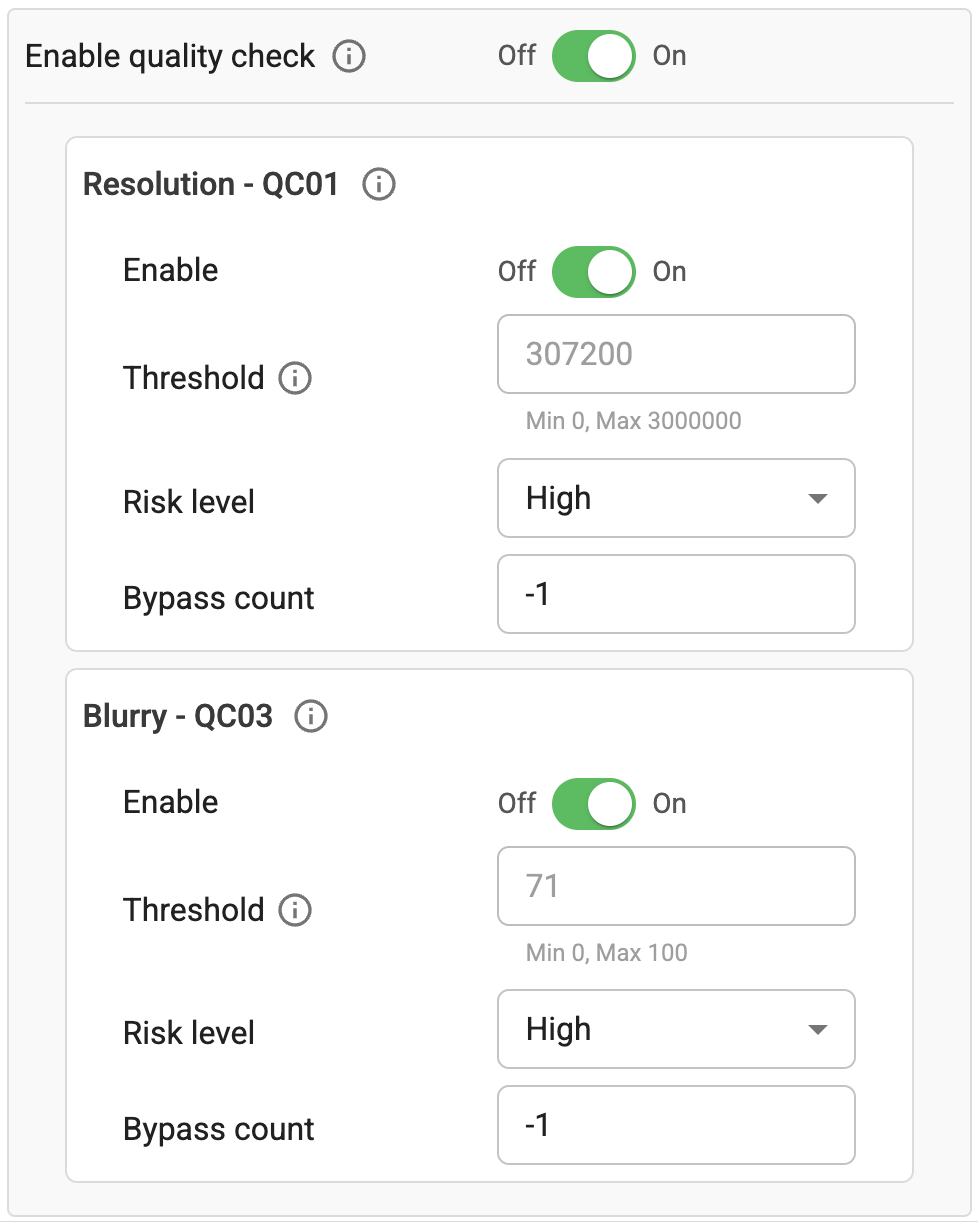
Task: Focus the Resolution Bypass count field
Action: click(675, 595)
